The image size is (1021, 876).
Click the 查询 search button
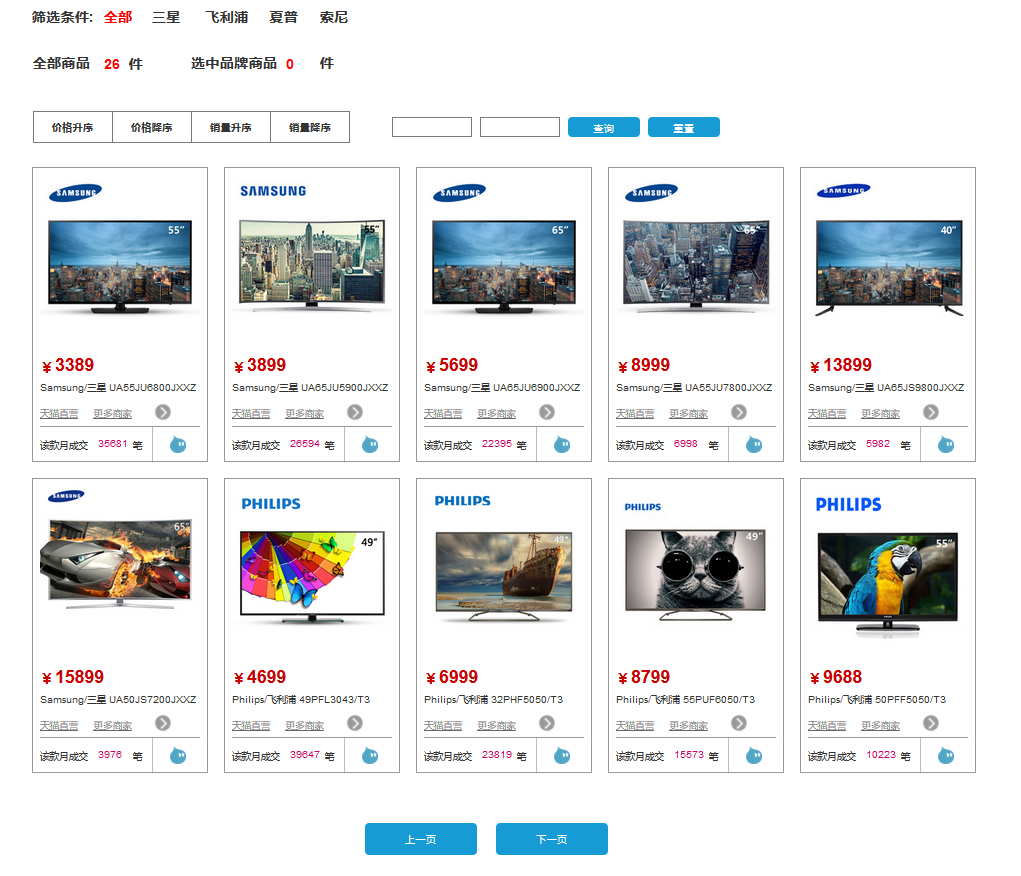click(x=604, y=127)
